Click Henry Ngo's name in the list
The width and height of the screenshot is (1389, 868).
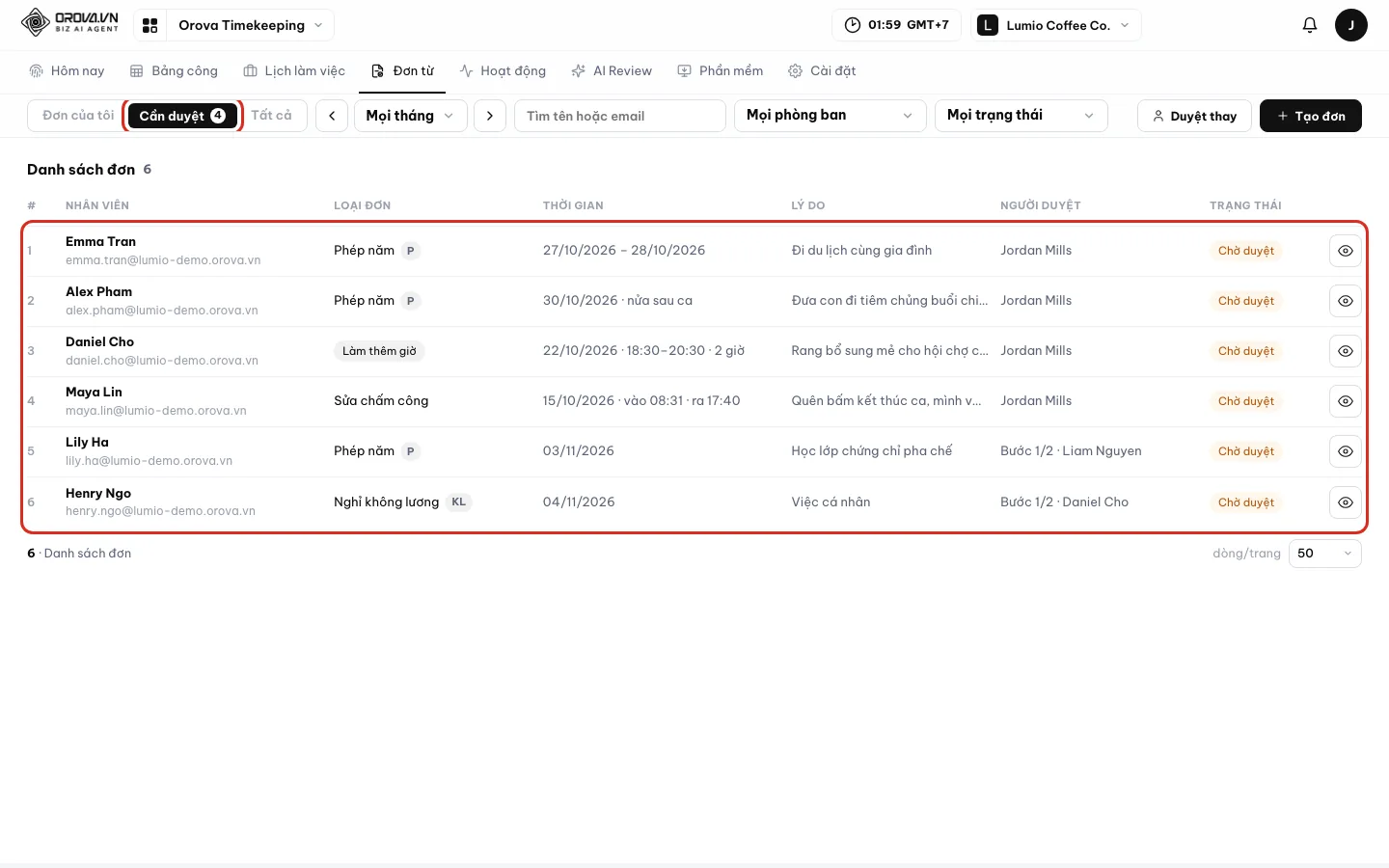[x=98, y=493]
